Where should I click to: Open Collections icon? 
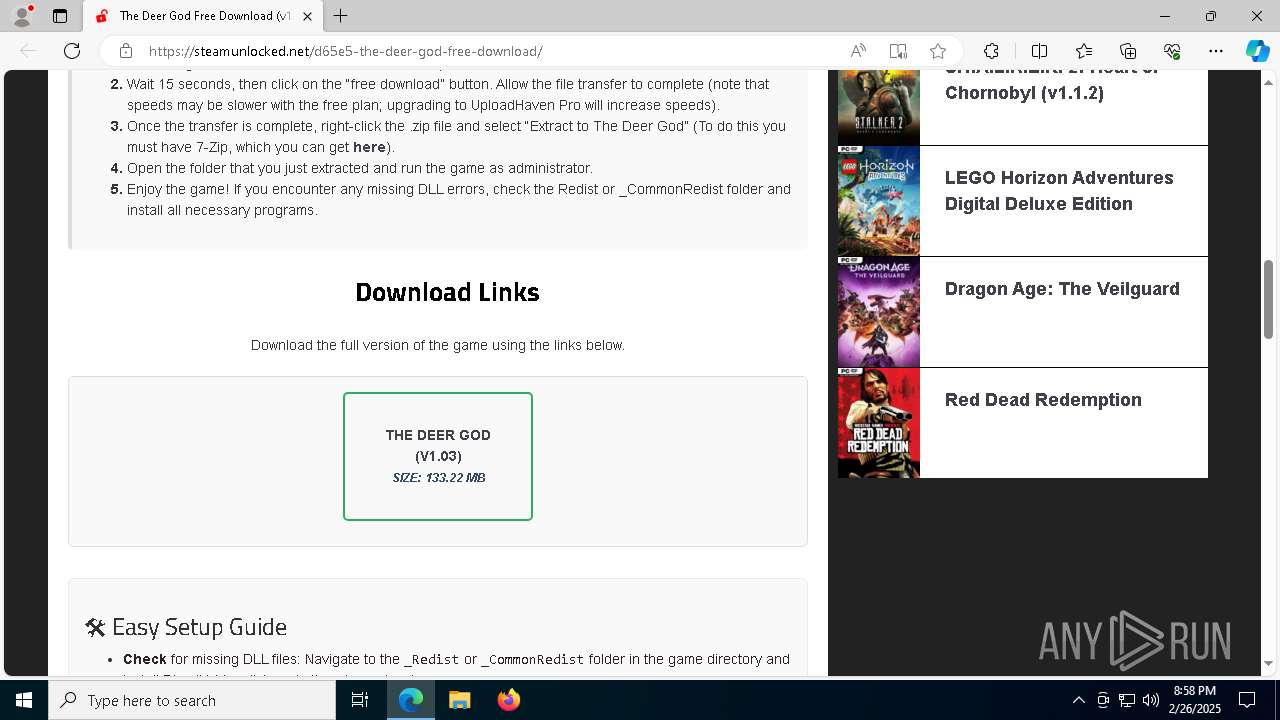pos(1128,51)
